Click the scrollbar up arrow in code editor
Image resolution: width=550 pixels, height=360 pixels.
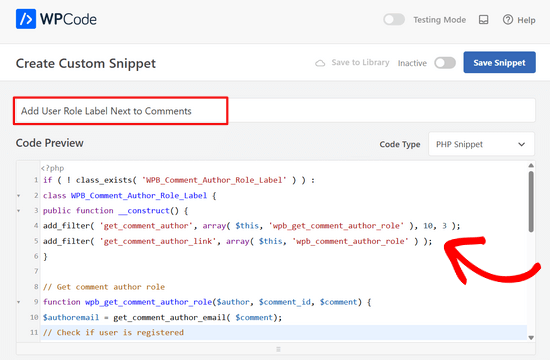point(531,165)
